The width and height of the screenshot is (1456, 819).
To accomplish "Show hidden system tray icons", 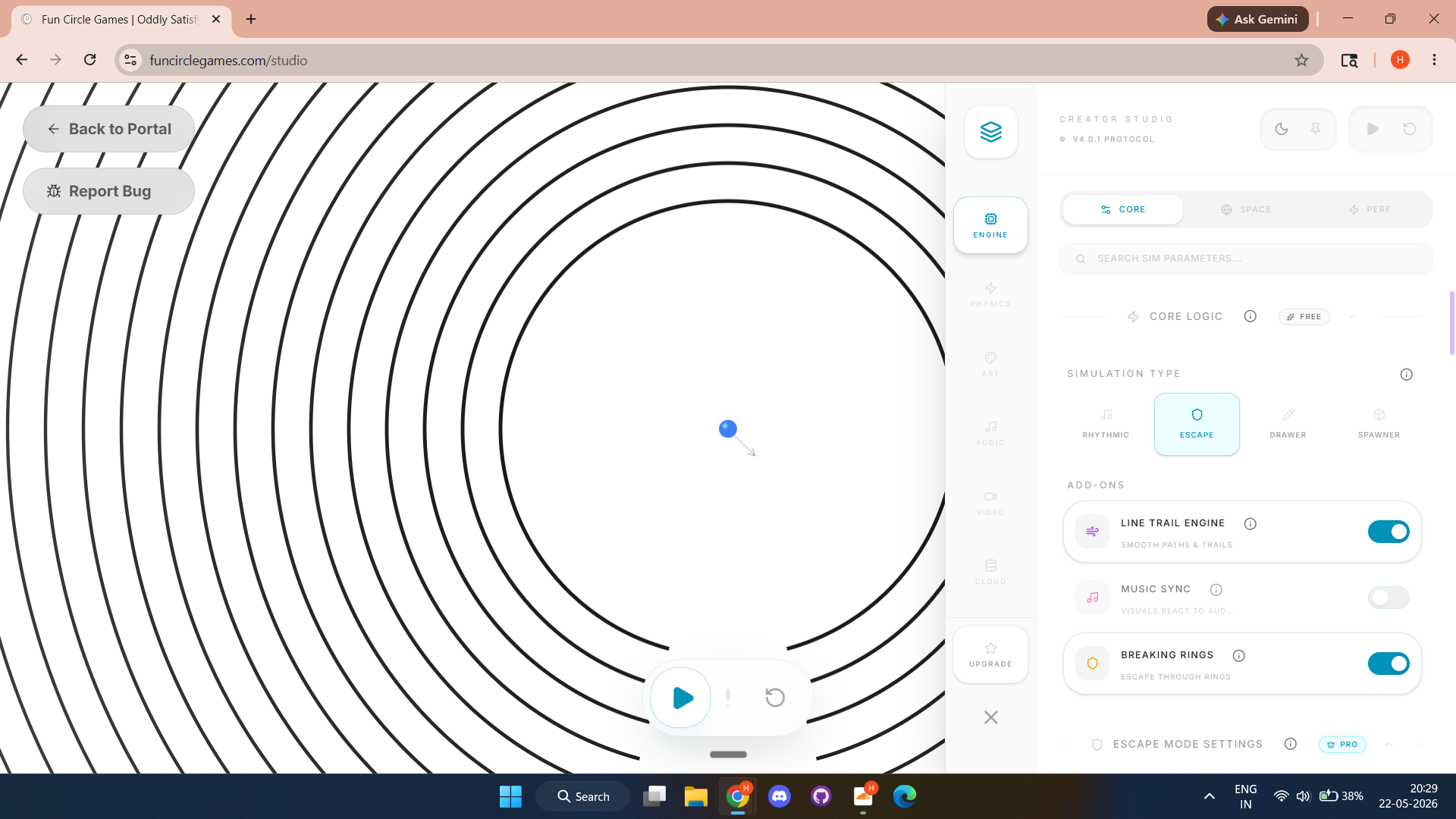I will tap(1210, 796).
